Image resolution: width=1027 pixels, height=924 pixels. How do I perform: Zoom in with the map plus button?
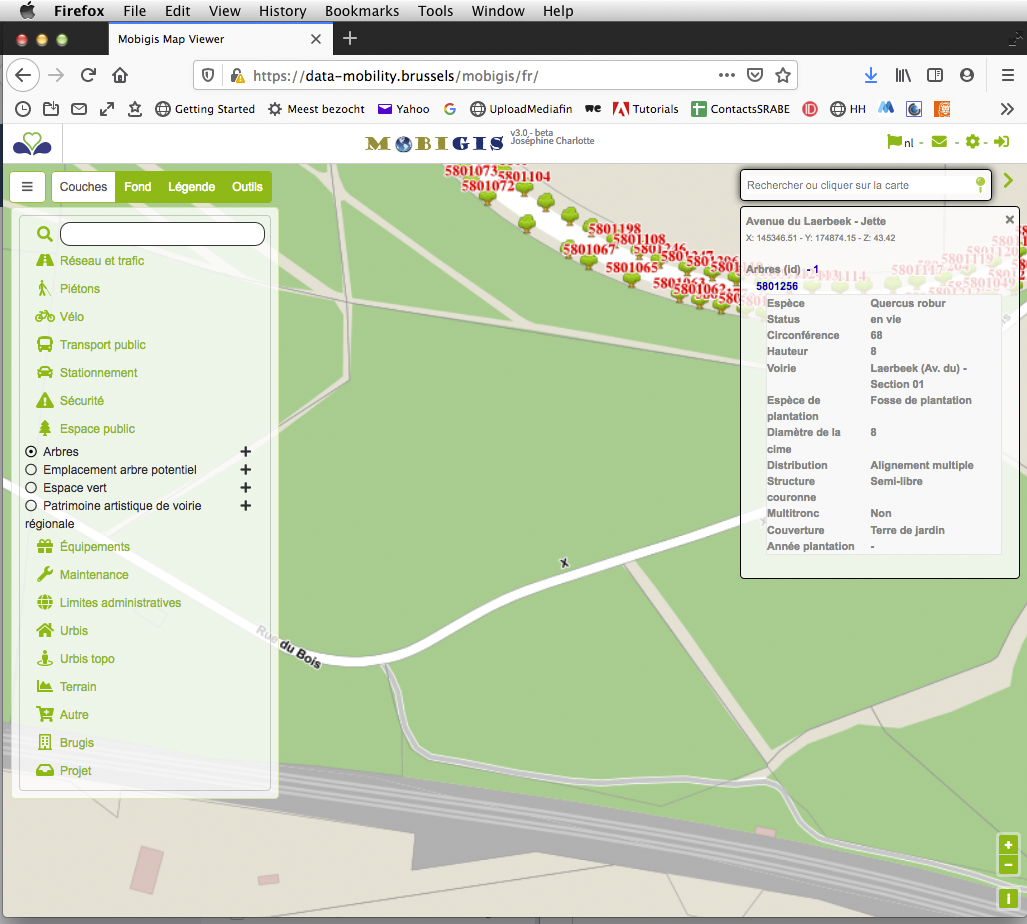coord(1008,845)
